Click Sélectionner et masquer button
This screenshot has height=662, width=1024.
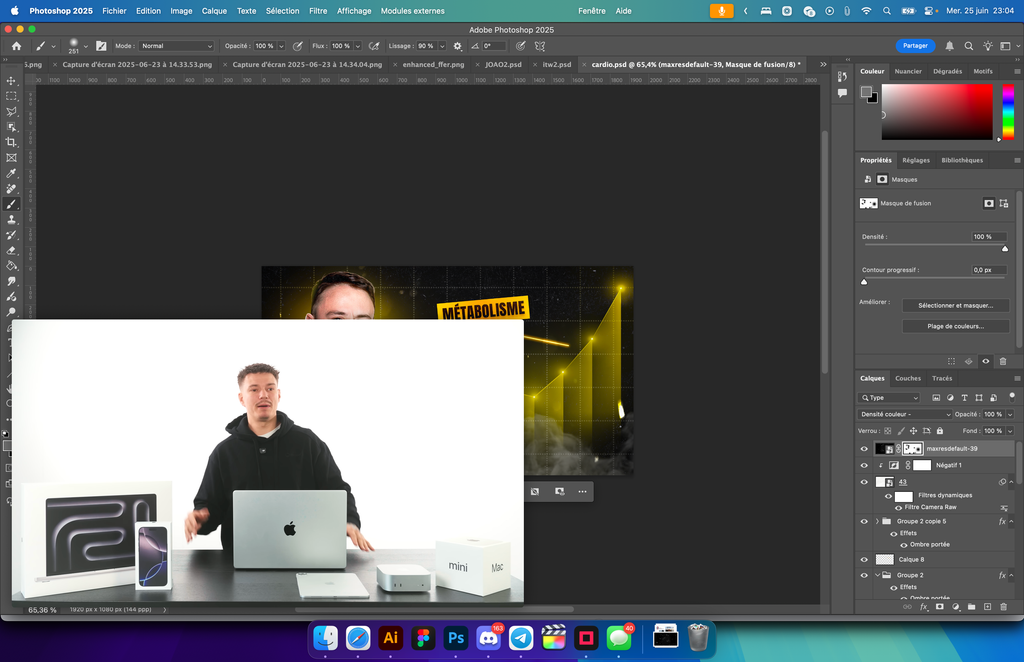pyautogui.click(x=955, y=306)
